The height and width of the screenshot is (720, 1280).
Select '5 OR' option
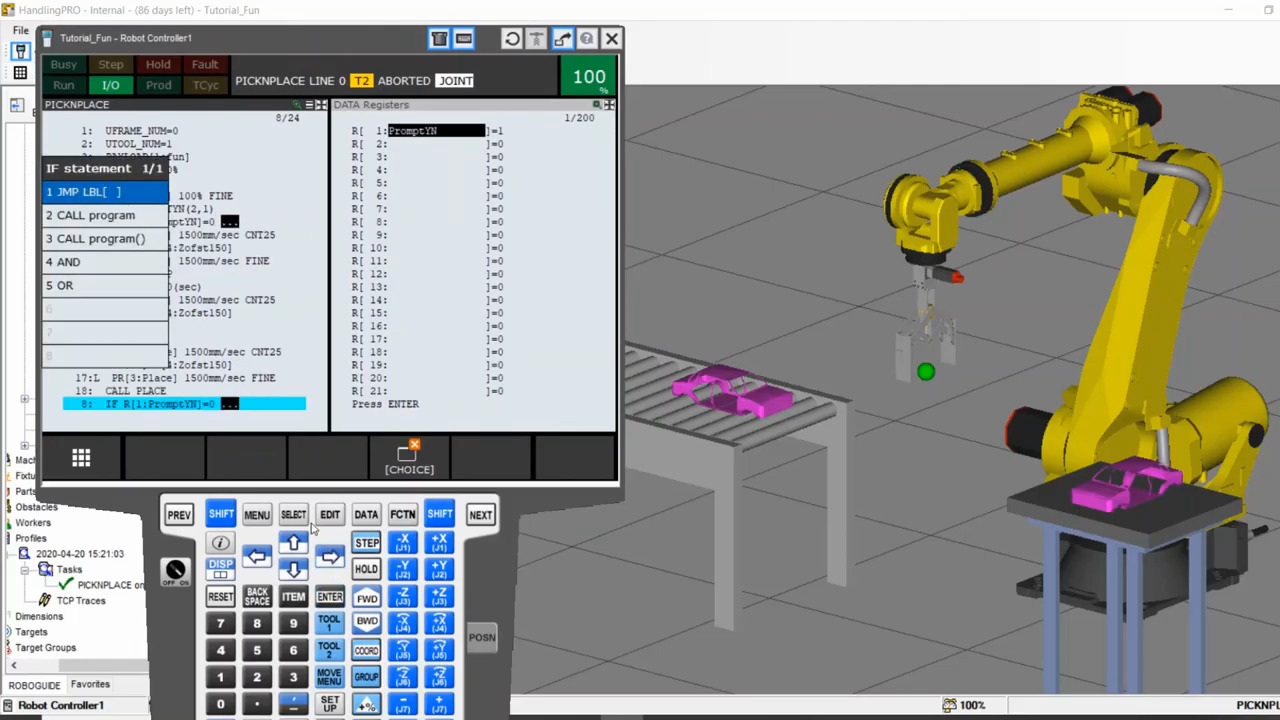pos(105,286)
